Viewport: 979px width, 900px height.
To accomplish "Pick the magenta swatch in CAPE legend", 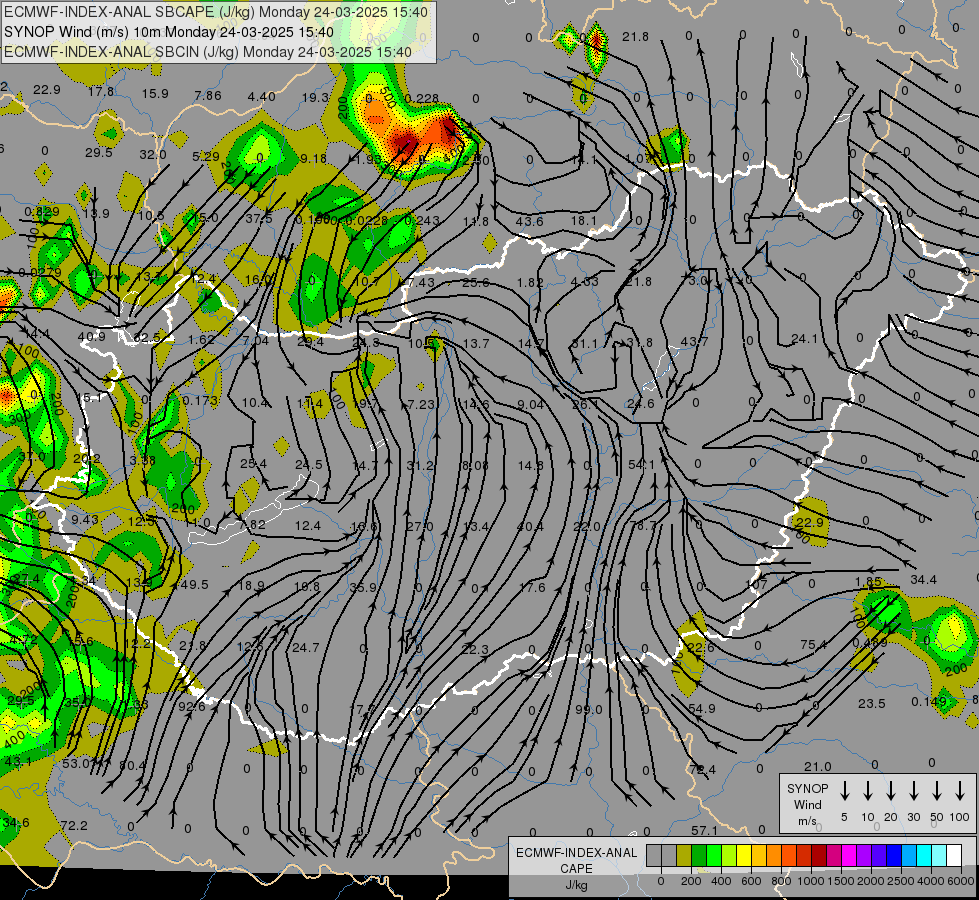I will tap(849, 855).
